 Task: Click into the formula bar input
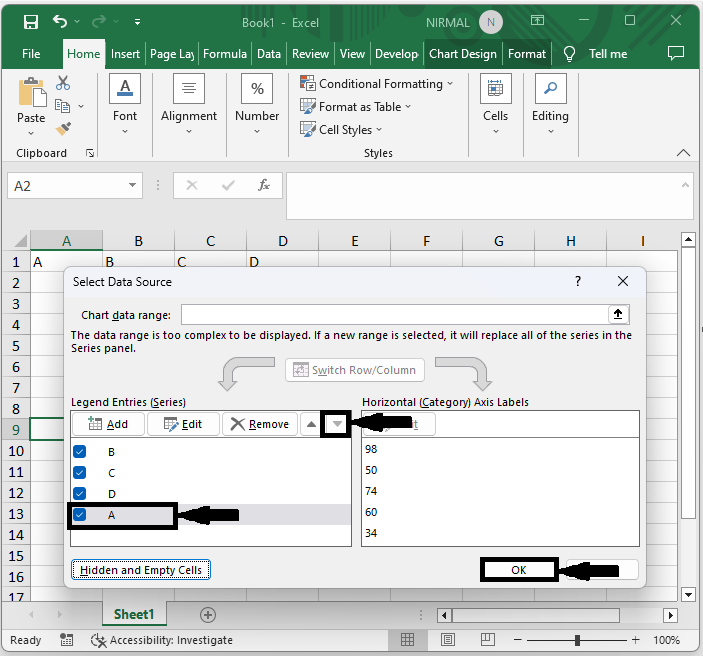point(483,196)
